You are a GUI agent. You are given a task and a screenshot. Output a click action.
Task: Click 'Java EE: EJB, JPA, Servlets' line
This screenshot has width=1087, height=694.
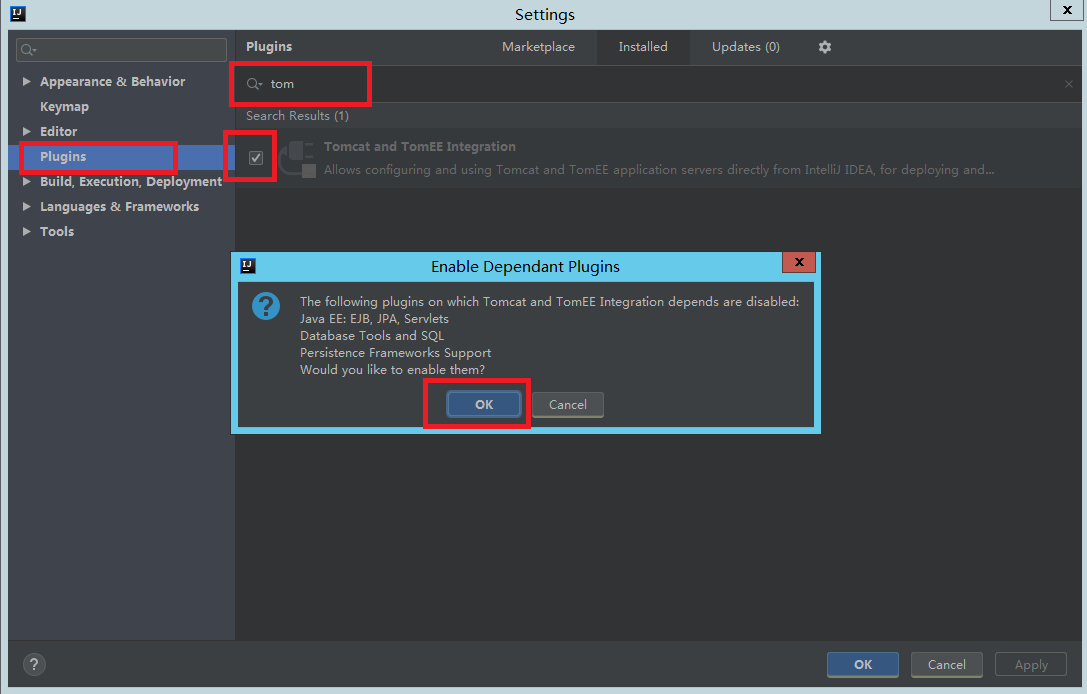pos(374,319)
